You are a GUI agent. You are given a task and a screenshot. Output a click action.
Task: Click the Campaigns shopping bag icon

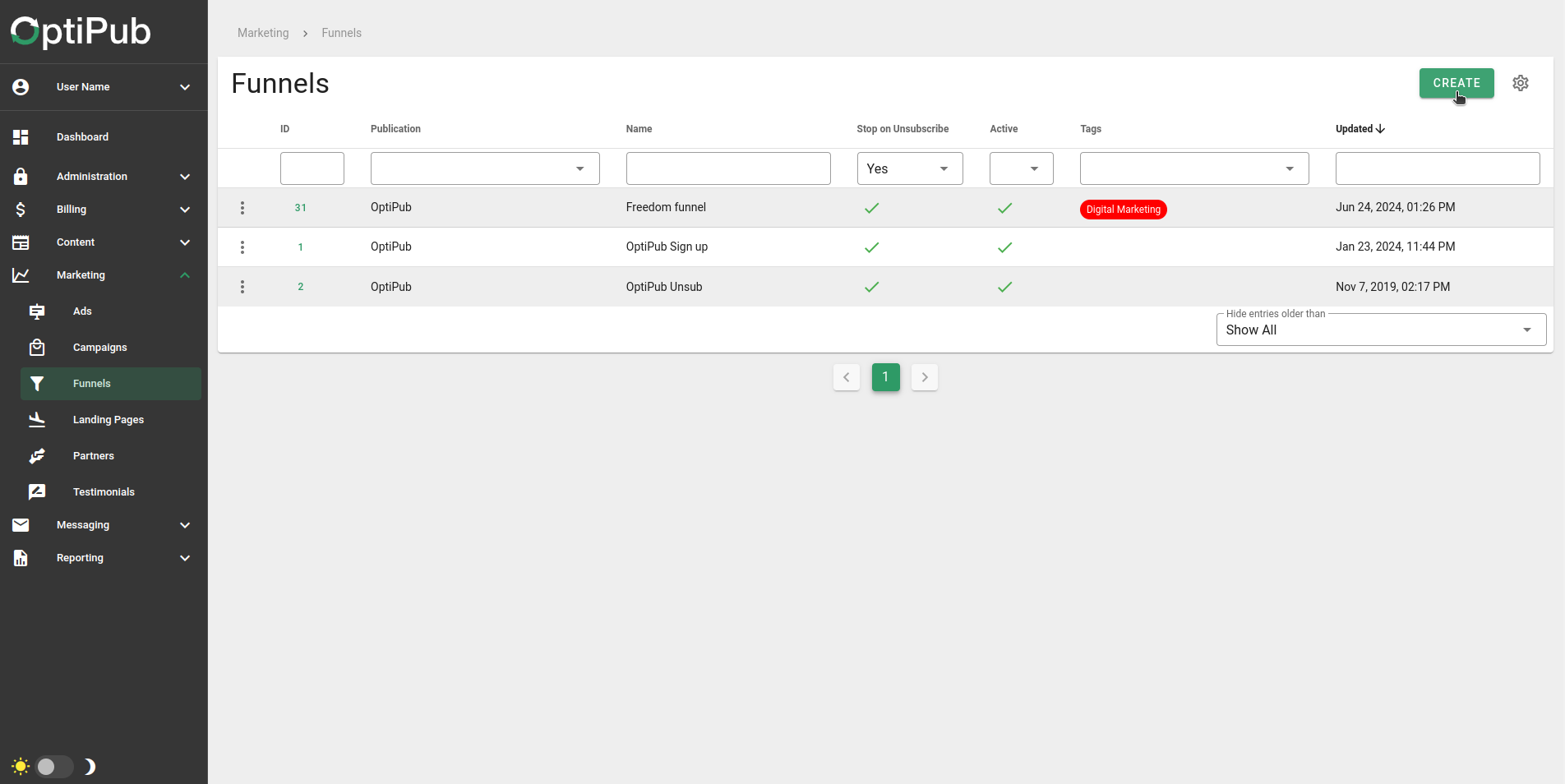point(37,348)
